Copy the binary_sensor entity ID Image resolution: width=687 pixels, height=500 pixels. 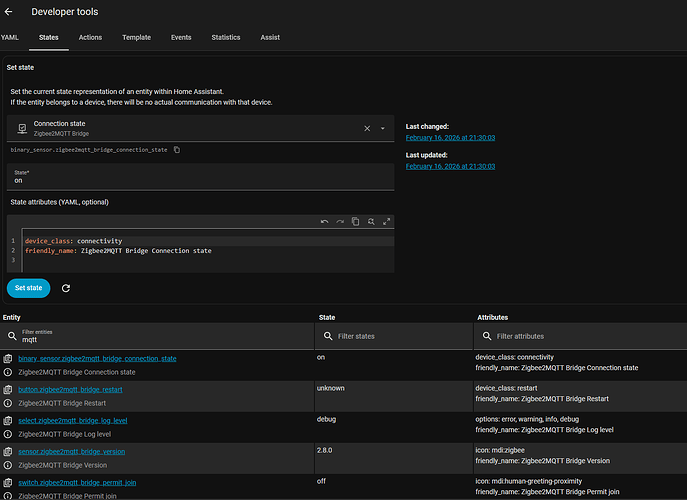pyautogui.click(x=177, y=150)
